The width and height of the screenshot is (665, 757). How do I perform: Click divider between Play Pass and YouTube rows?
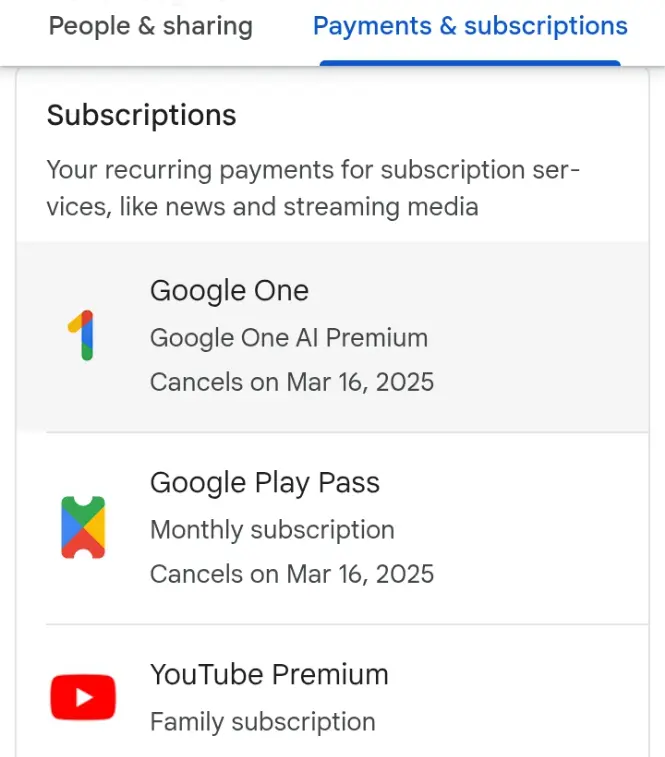click(347, 624)
